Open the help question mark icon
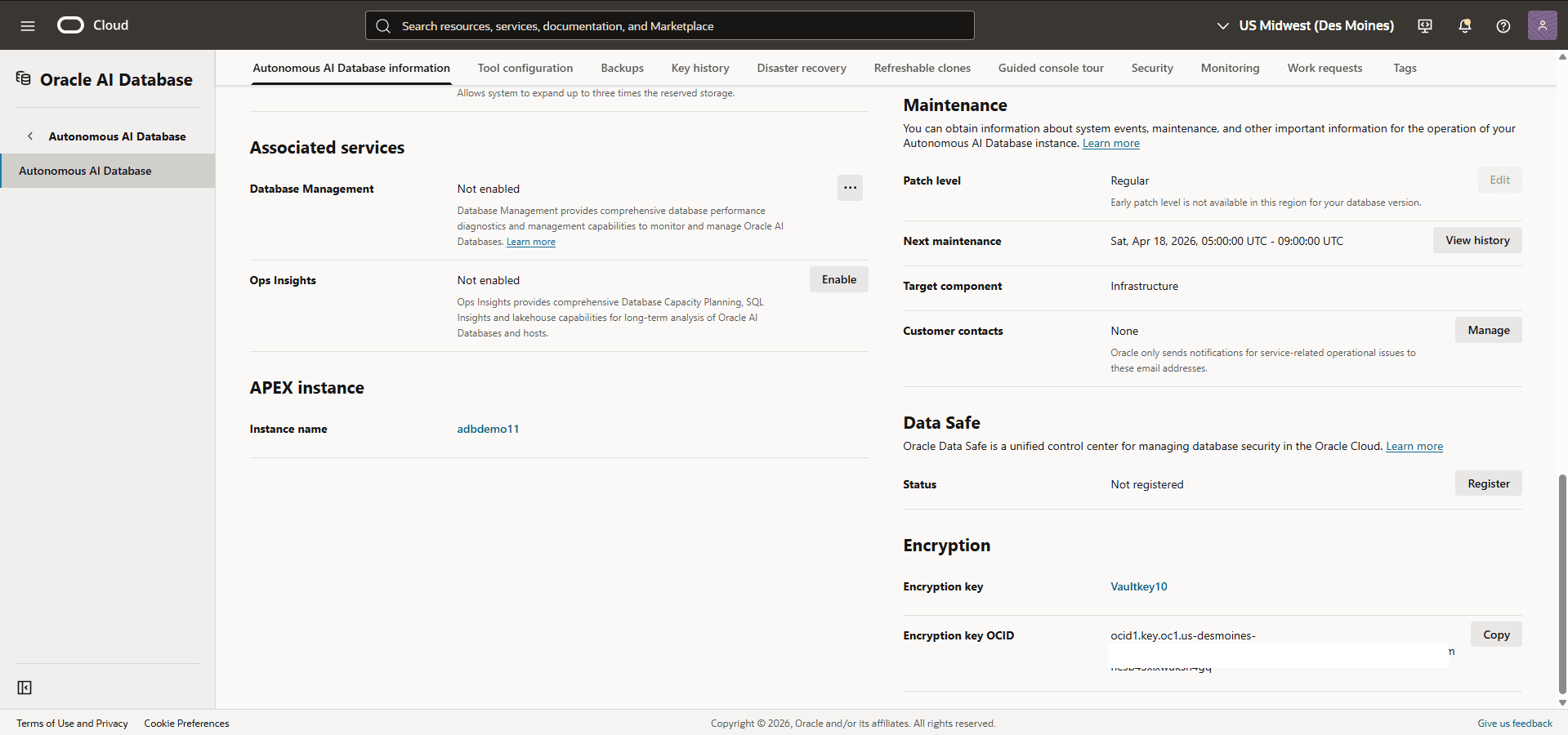Viewport: 1568px width, 735px height. coord(1503,26)
